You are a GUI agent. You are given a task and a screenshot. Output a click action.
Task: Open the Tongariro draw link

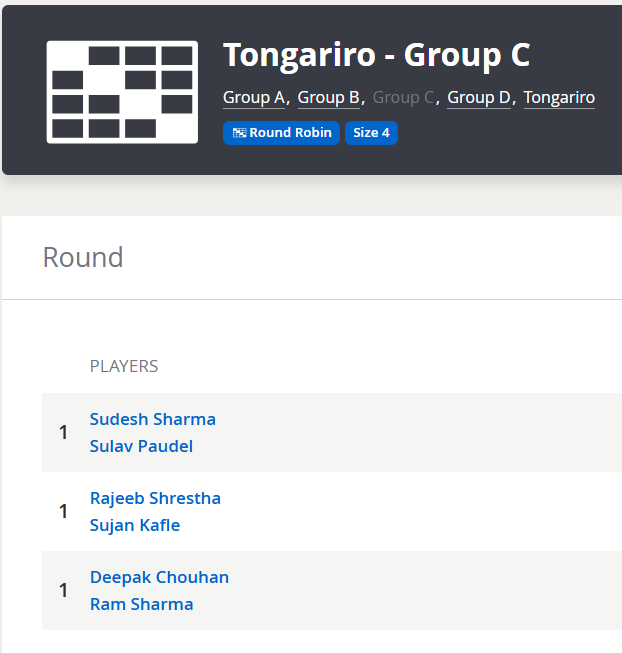[x=559, y=97]
